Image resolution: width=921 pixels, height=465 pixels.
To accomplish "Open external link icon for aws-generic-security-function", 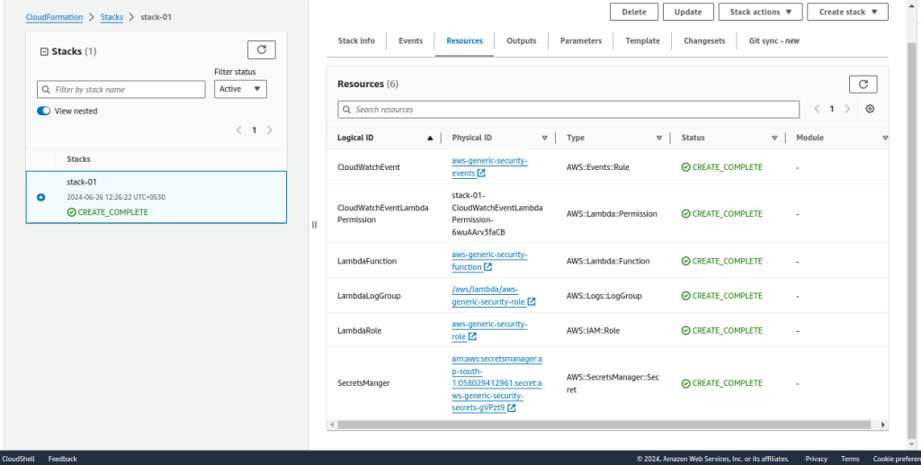I will (x=488, y=267).
